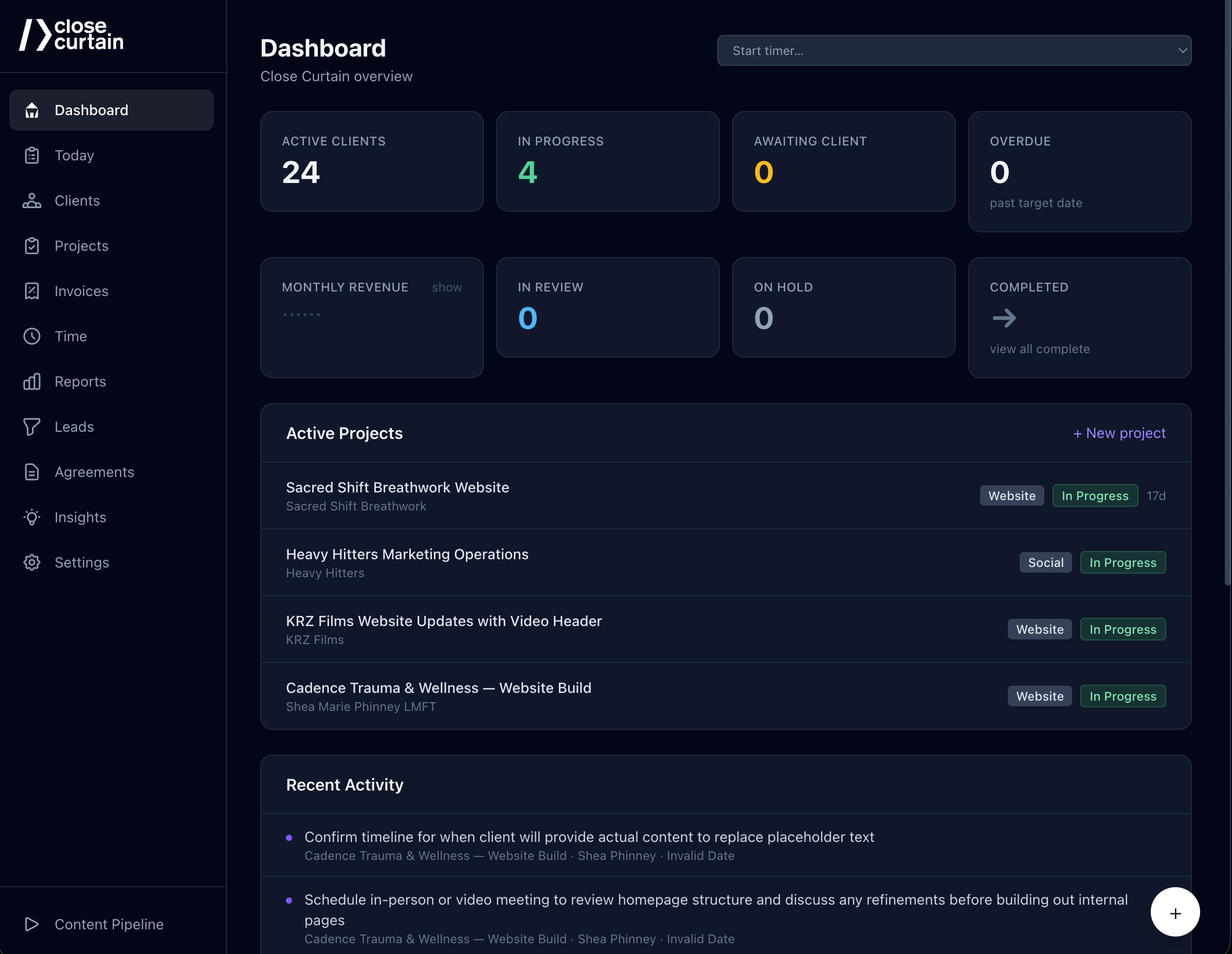Click Website tag on Sacred Shift row
Screen dimensions: 1232x954
pos(1012,496)
